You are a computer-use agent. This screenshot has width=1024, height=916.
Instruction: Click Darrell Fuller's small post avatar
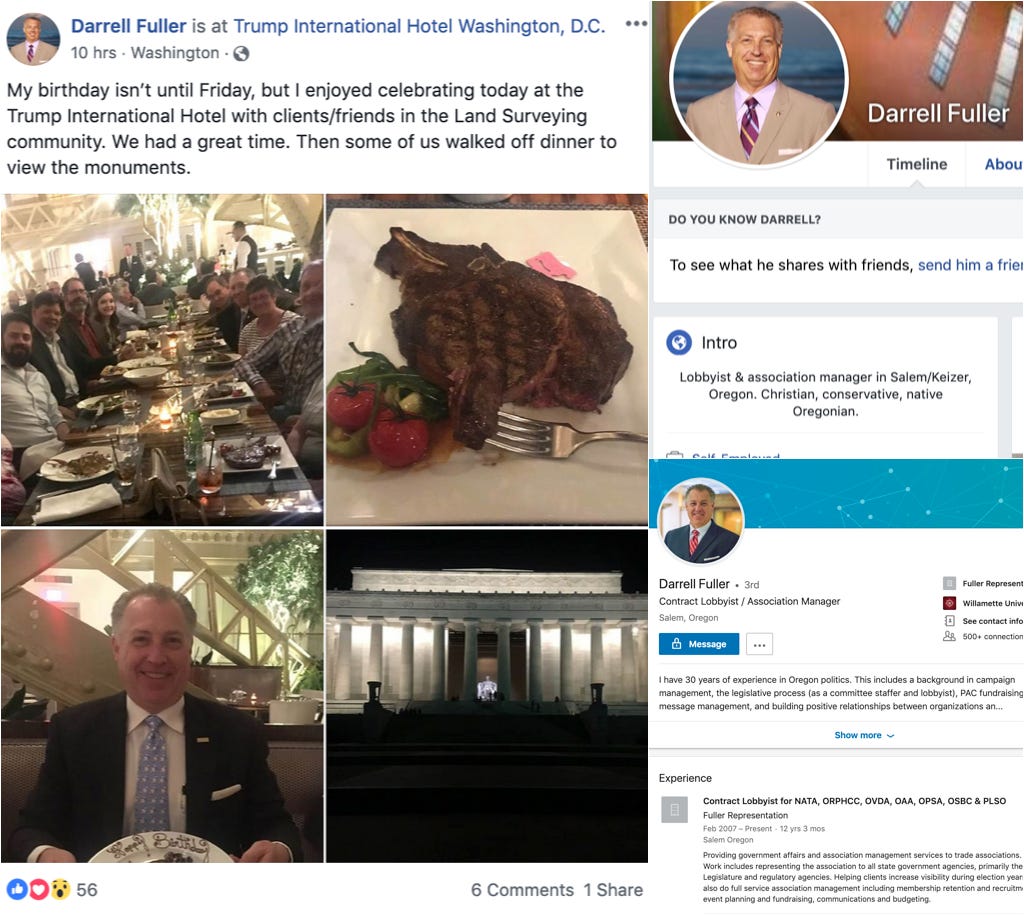point(33,39)
